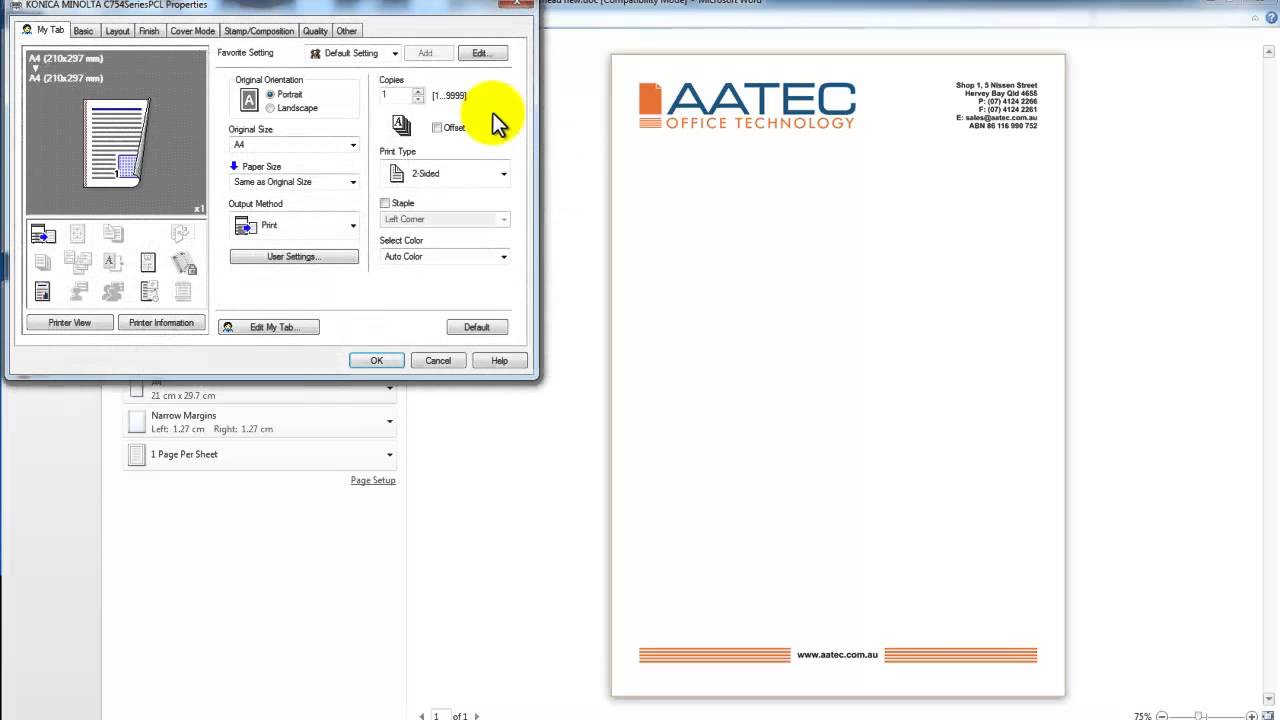Click the A4 page icon in Word print settings
This screenshot has width=1280, height=720.
click(137, 389)
